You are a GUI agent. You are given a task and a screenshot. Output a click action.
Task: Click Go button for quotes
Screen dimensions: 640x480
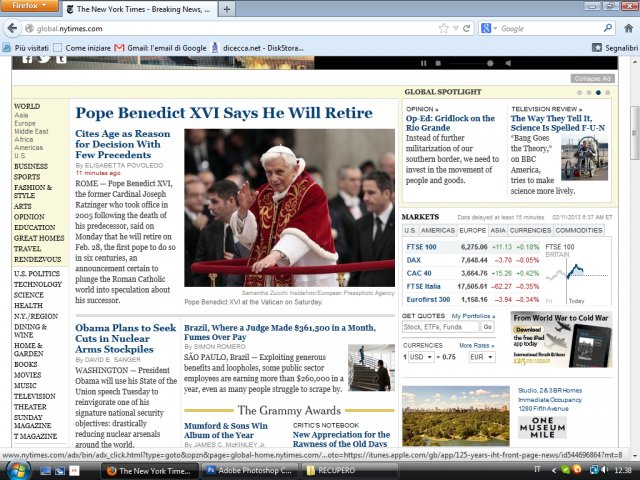[487, 327]
